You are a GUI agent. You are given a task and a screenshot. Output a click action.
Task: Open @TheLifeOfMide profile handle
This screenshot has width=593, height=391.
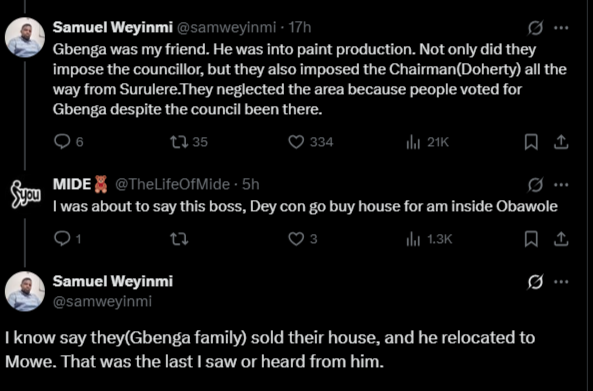pyautogui.click(x=172, y=185)
